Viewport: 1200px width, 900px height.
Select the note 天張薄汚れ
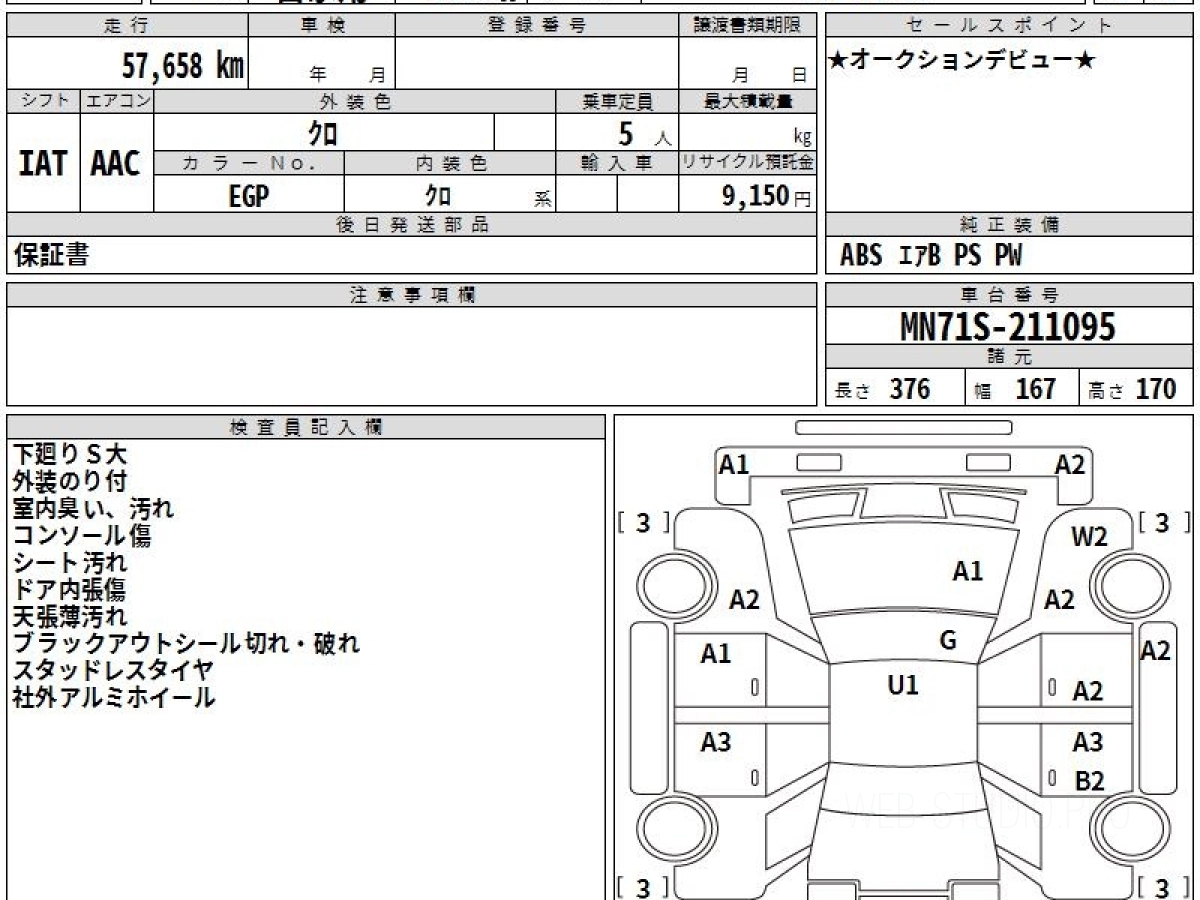70,617
